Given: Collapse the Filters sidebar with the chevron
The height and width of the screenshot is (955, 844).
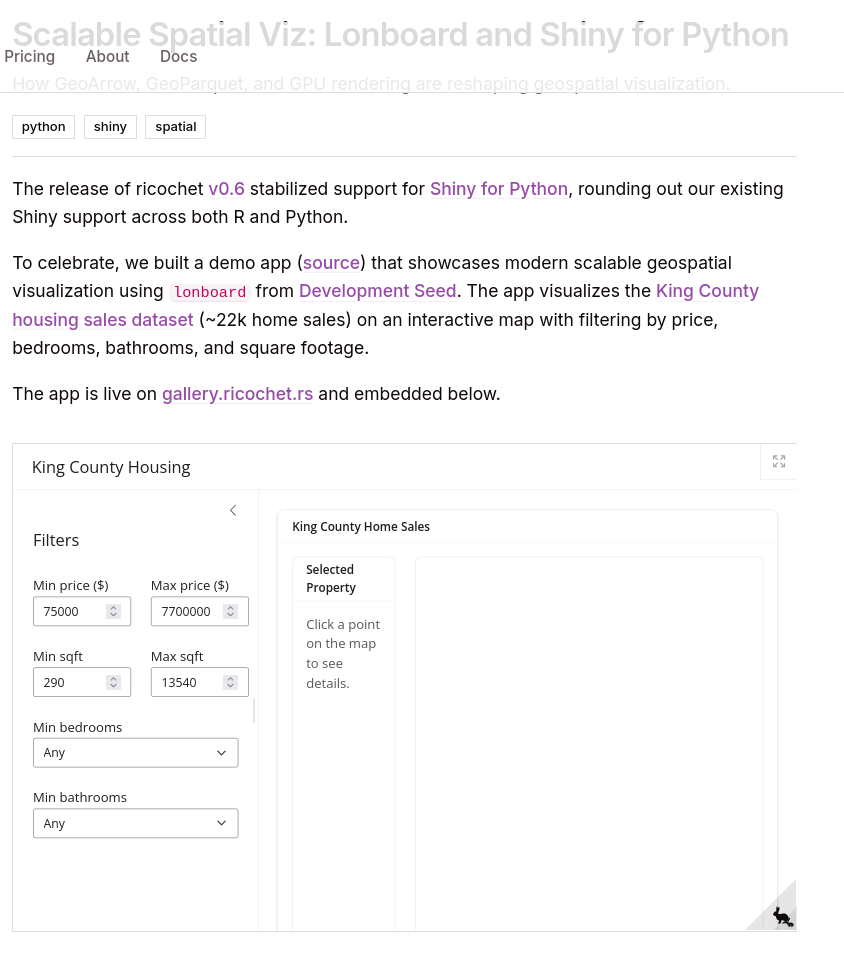Looking at the screenshot, I should [x=233, y=510].
